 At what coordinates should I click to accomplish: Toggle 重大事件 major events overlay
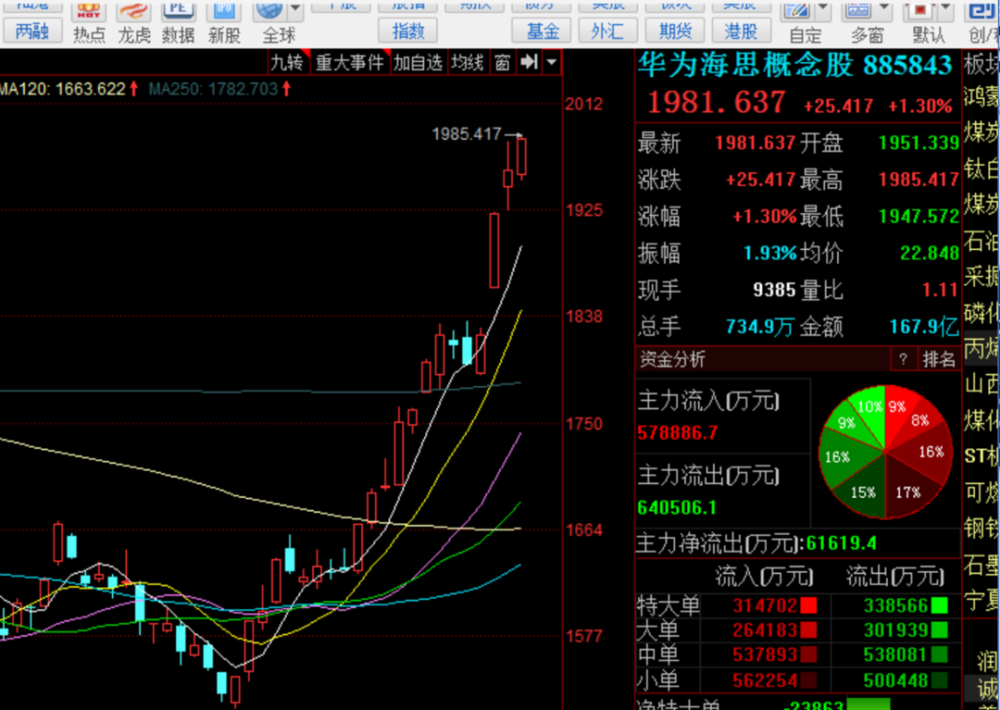click(349, 63)
